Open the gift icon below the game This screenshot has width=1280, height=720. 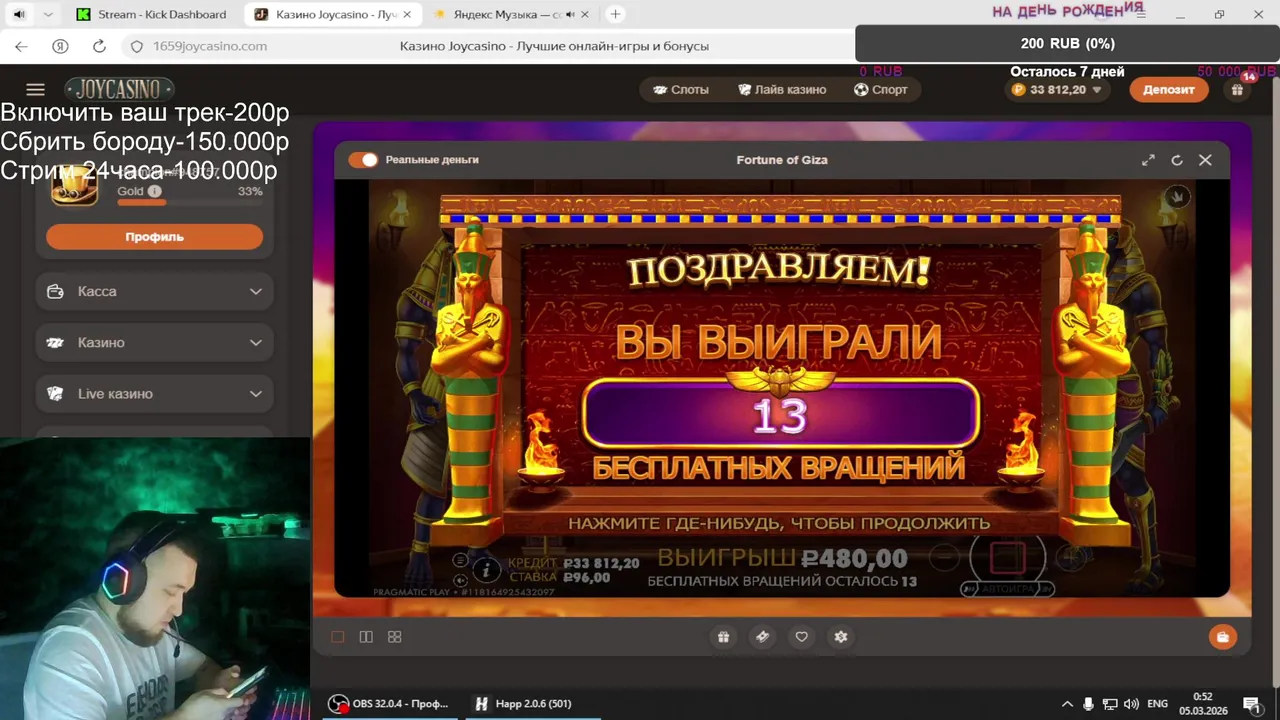tap(723, 637)
